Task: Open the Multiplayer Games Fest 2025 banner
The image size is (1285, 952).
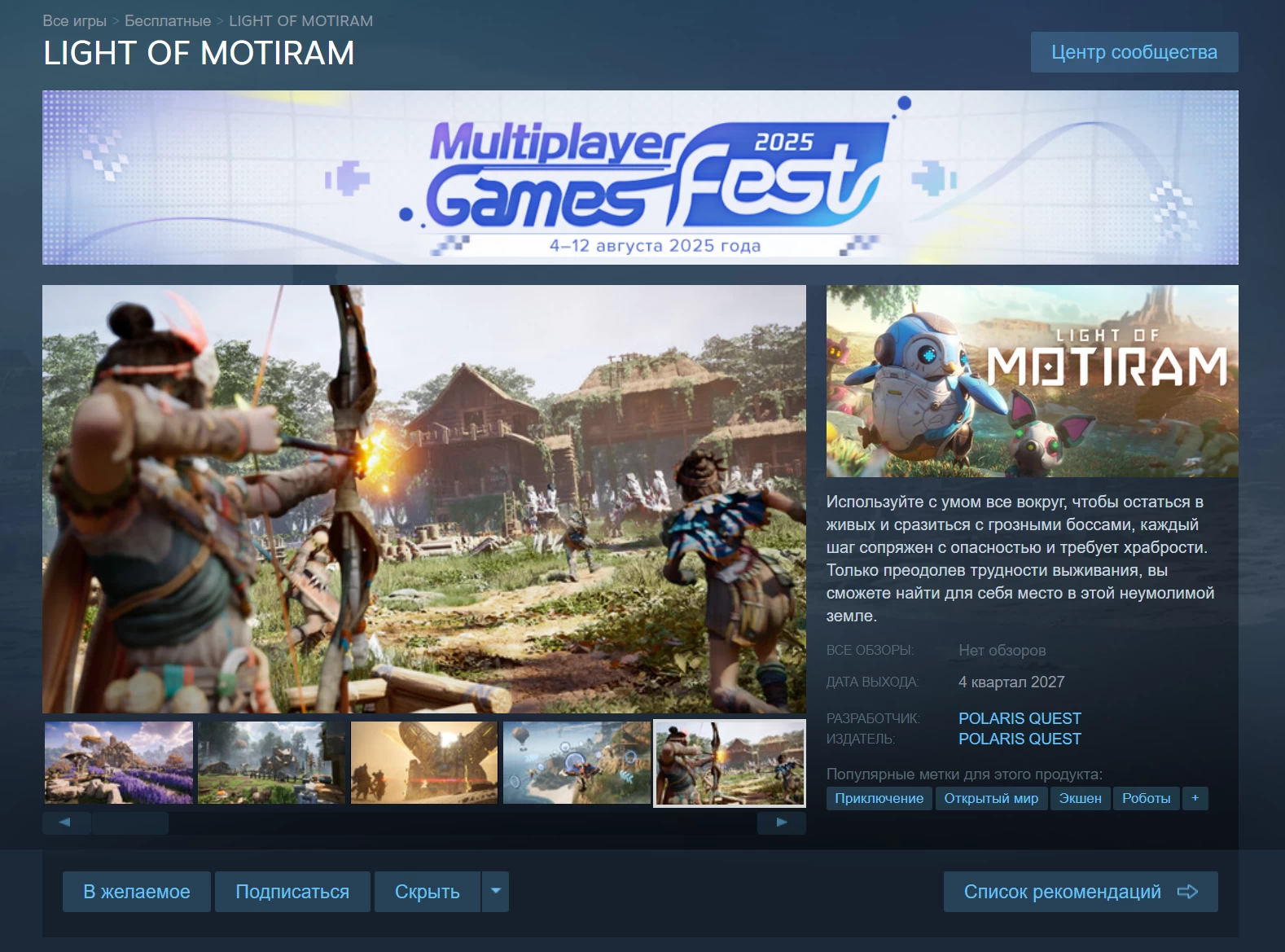Action: tap(640, 178)
